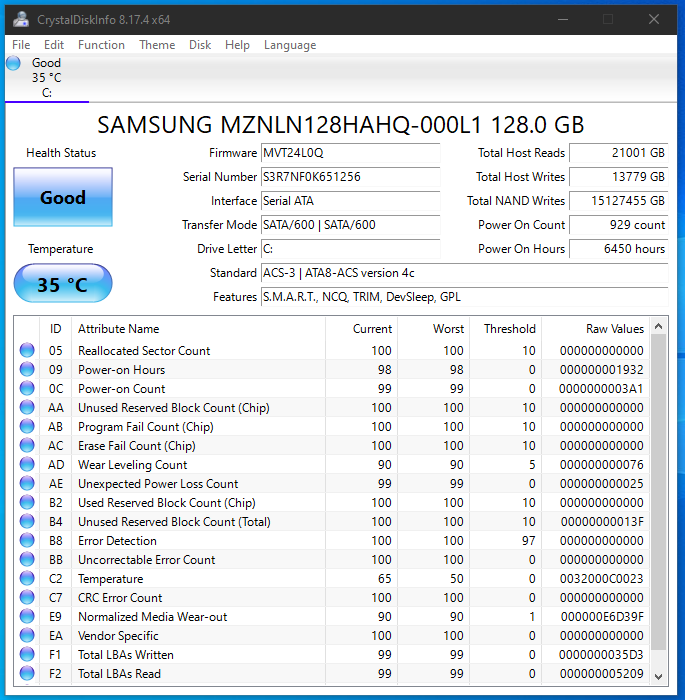This screenshot has width=685, height=700.
Task: Click the CrystalDiskInfo app icon in title bar
Action: pos(21,20)
